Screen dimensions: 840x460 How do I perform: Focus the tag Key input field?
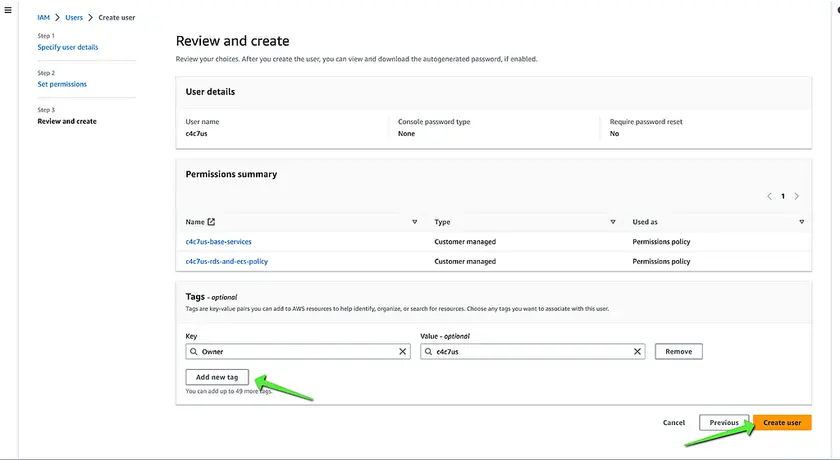coord(298,351)
